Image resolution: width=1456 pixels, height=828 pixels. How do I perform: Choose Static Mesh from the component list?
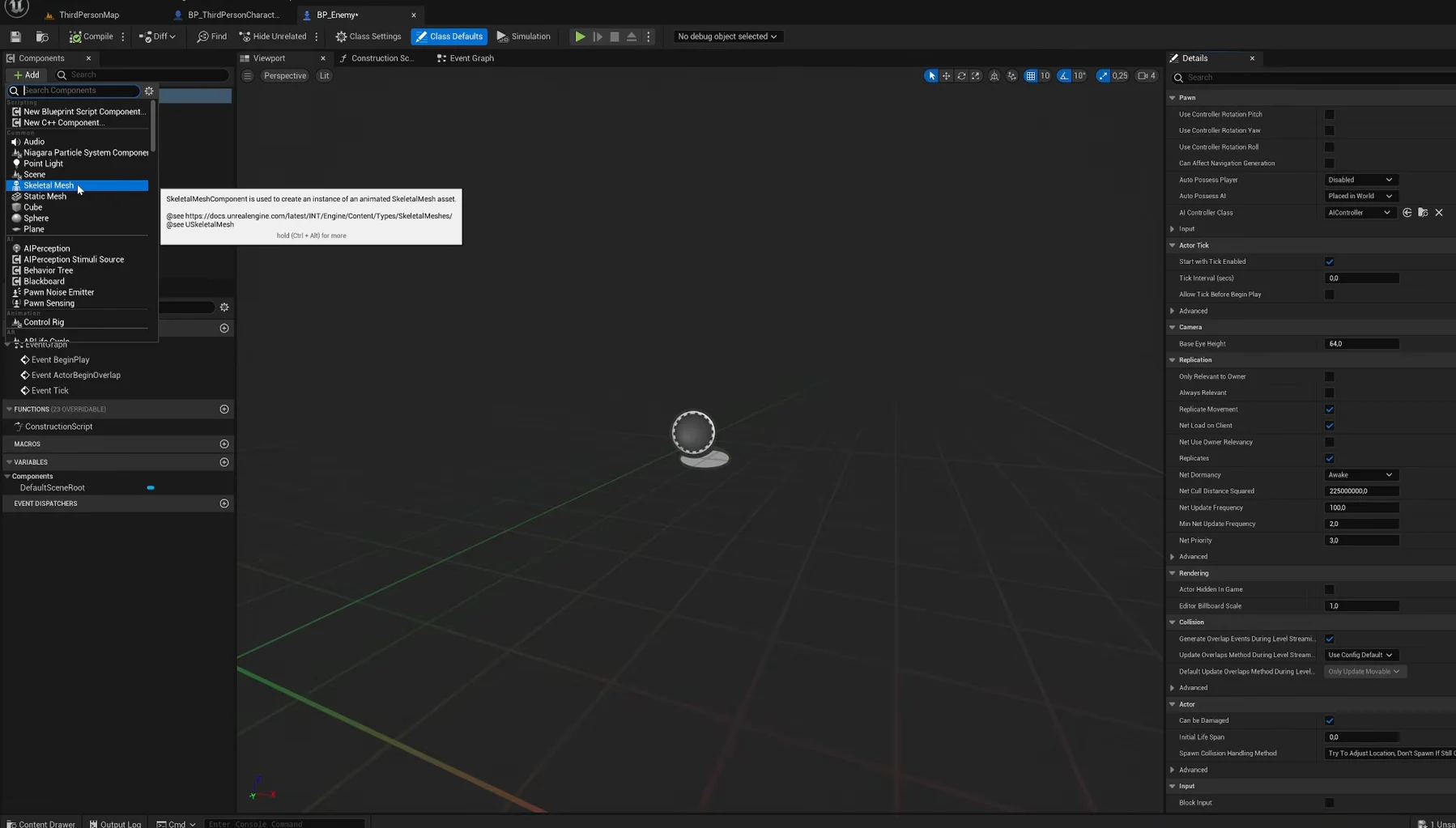(x=77, y=197)
